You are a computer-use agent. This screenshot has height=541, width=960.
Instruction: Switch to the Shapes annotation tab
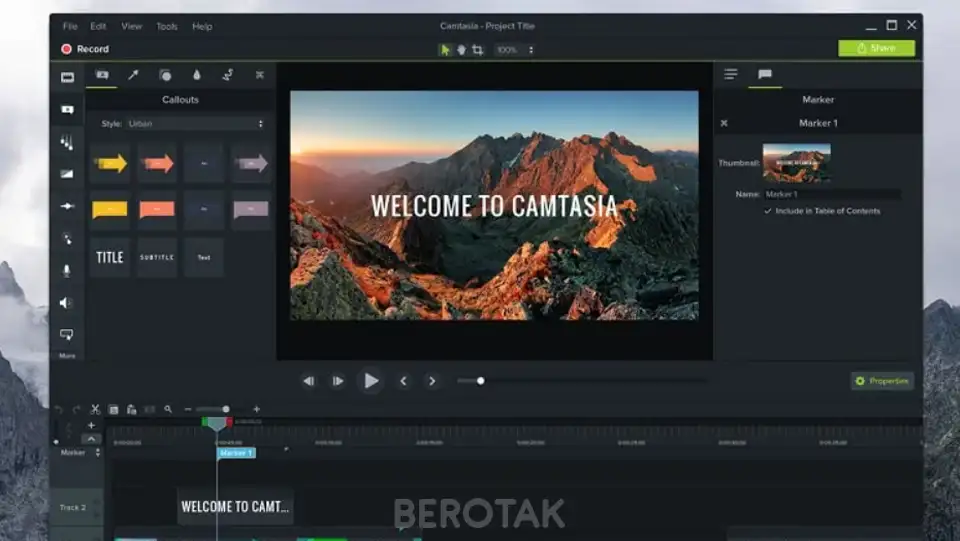pos(165,75)
